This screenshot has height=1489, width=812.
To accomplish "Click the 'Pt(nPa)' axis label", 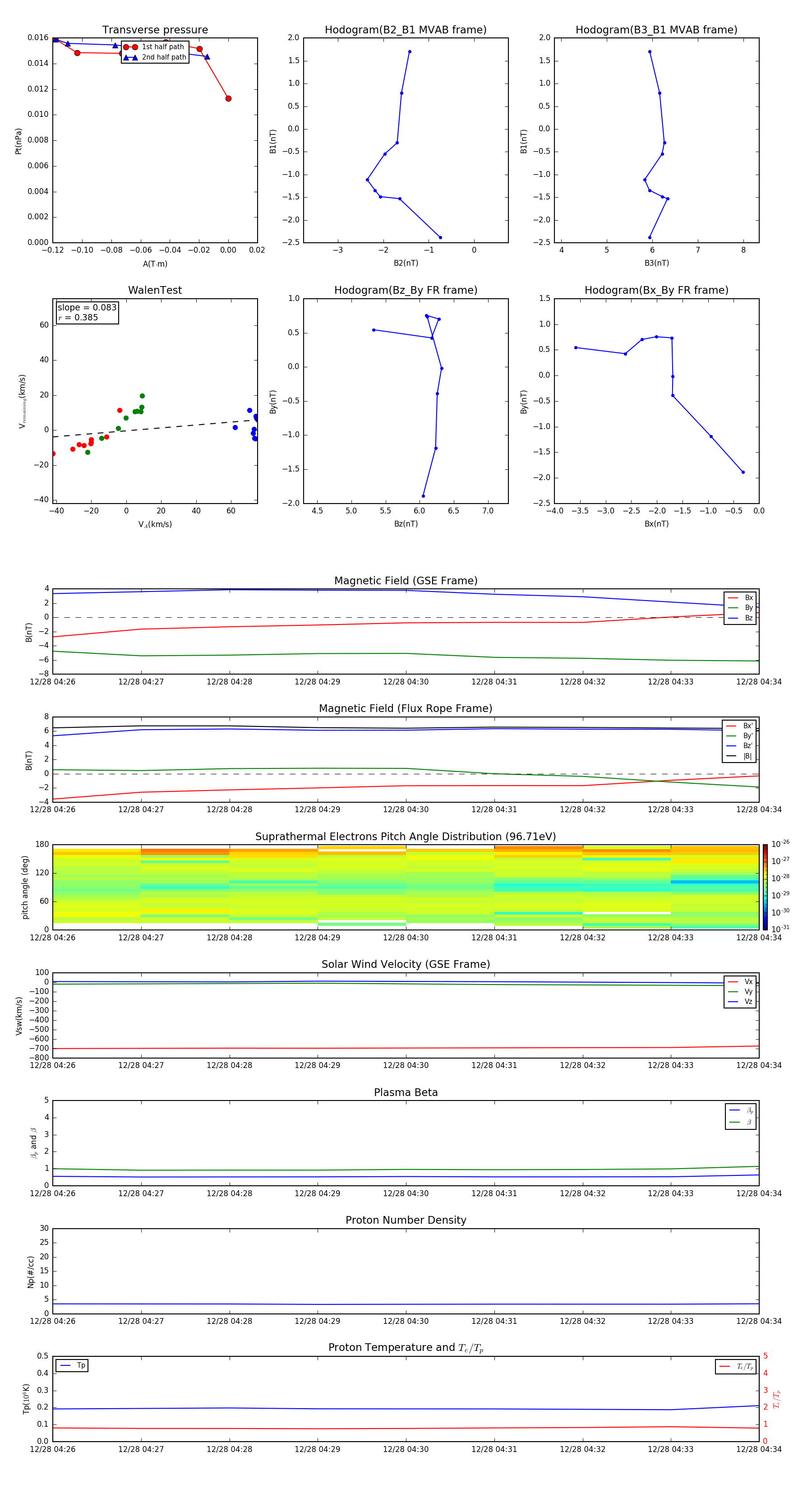I will [x=18, y=141].
